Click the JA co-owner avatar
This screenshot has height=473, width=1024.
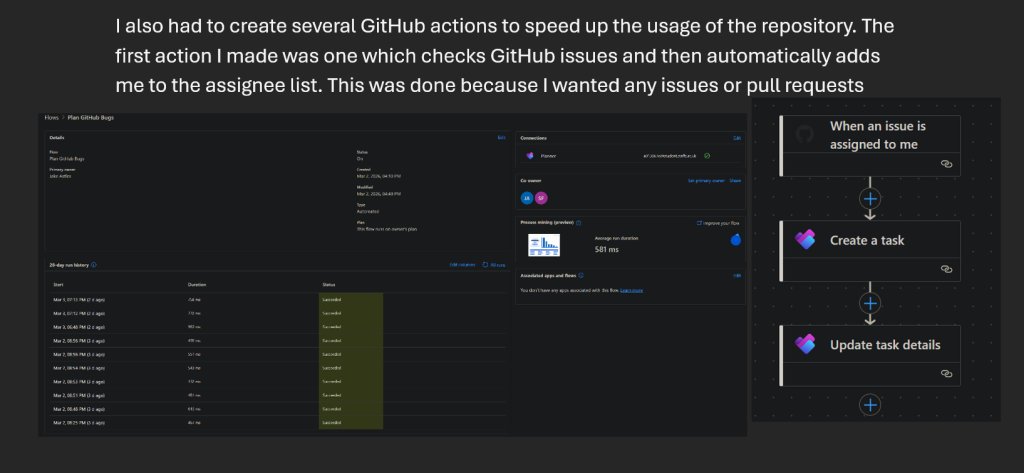[526, 198]
